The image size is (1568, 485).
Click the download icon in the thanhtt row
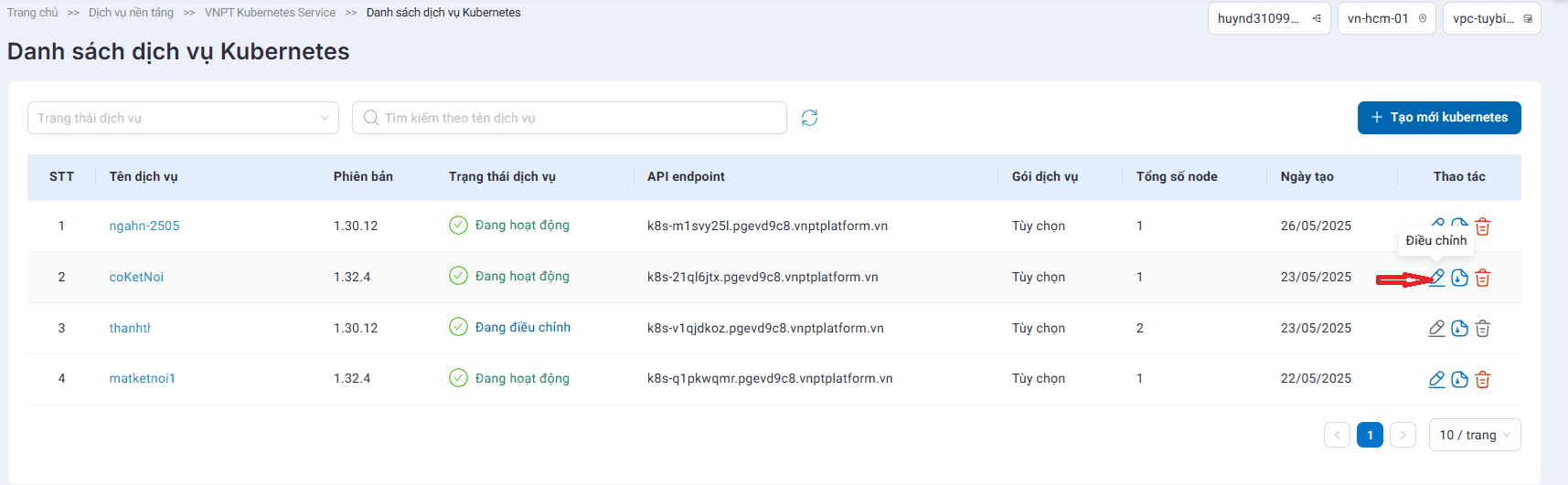coord(1459,328)
